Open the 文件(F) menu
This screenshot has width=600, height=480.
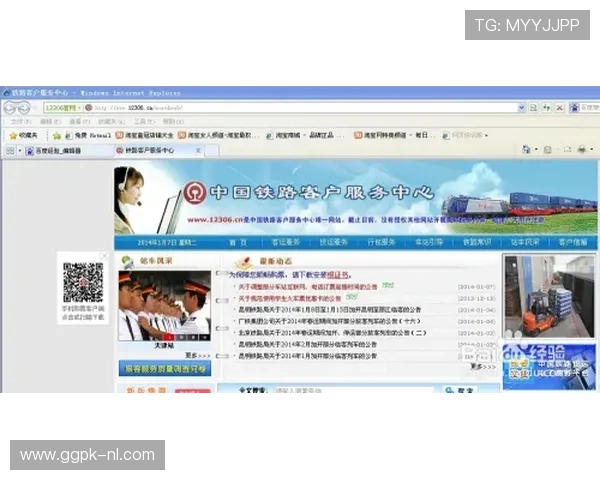21,122
